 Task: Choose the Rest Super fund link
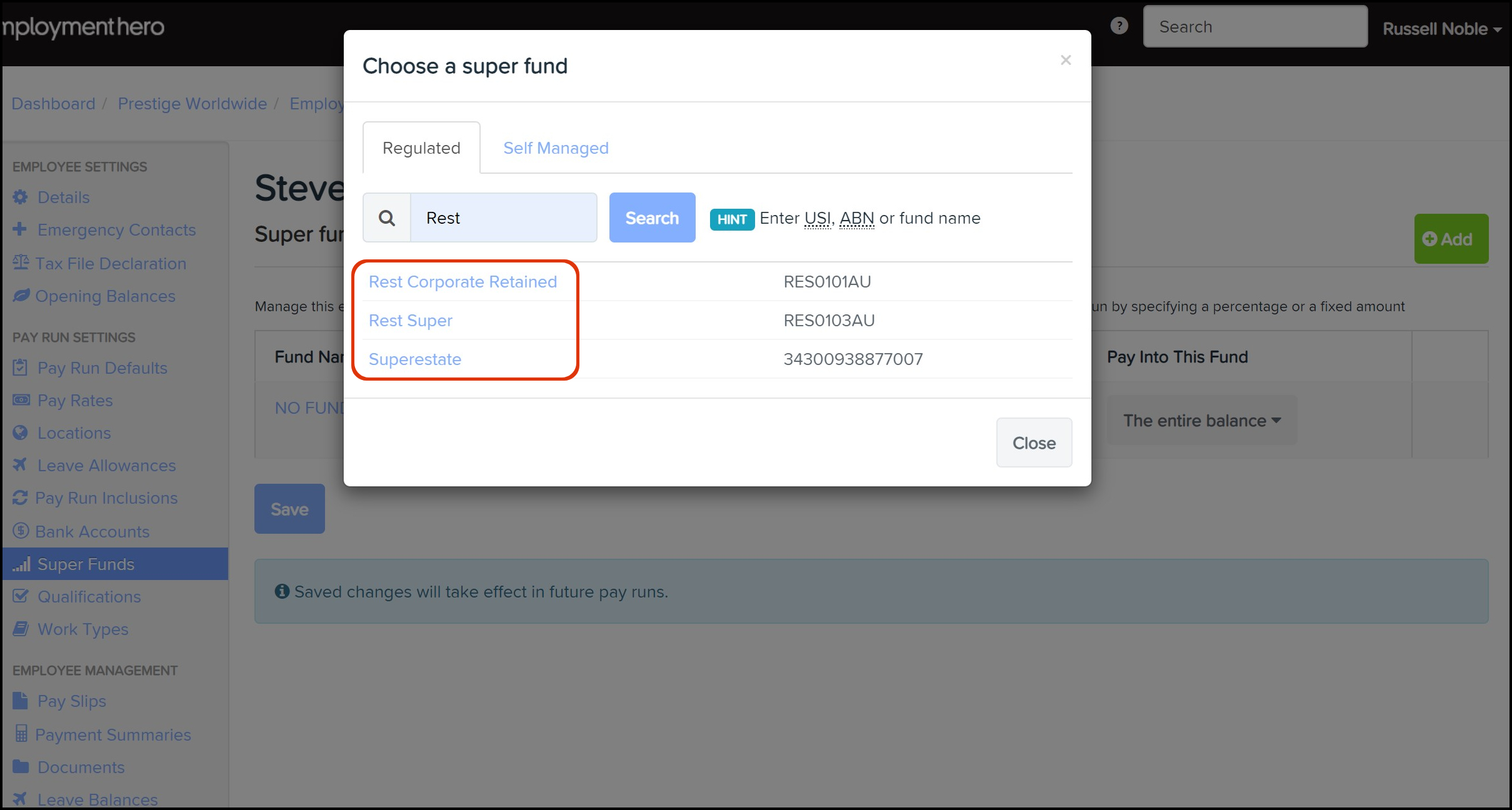[410, 321]
